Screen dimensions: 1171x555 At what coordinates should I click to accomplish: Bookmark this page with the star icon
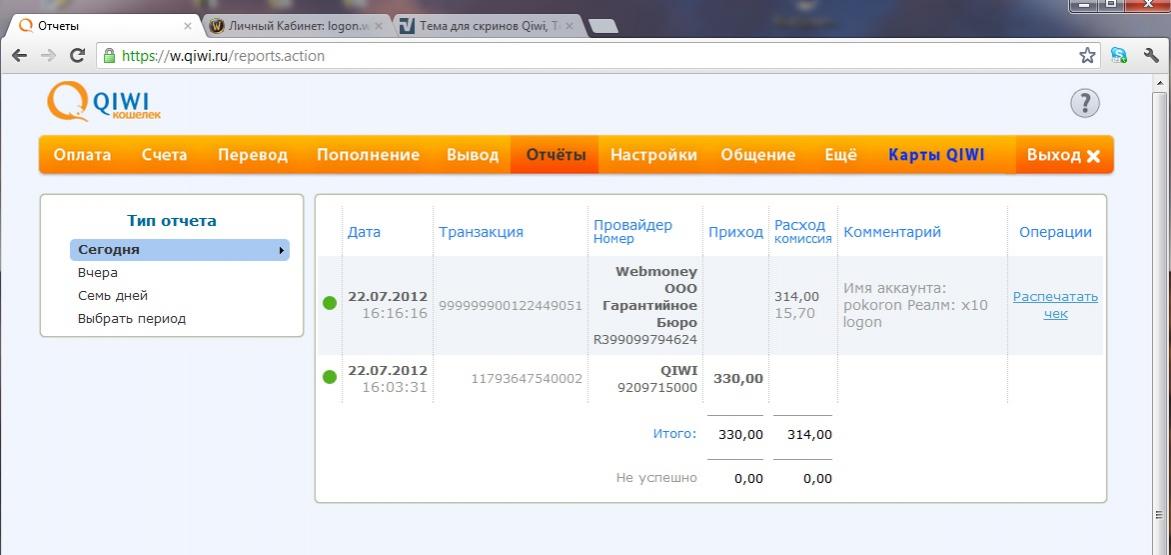pos(1087,56)
